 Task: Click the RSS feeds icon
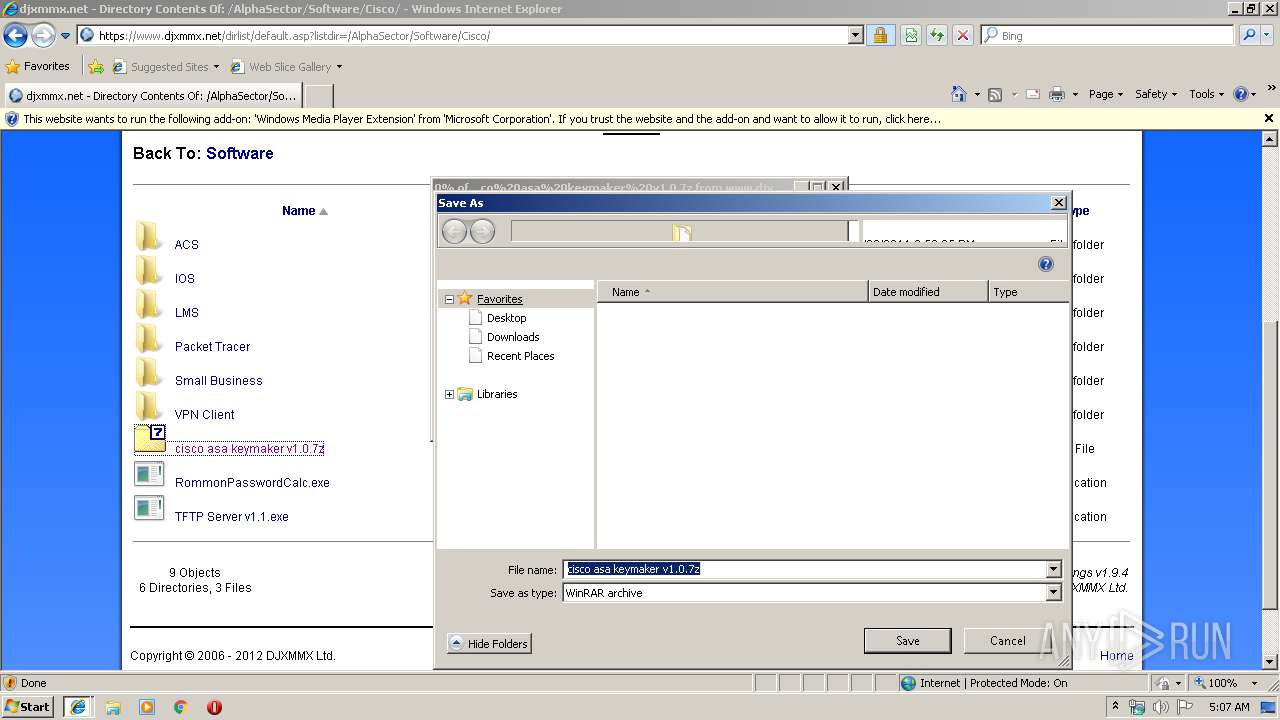point(995,94)
